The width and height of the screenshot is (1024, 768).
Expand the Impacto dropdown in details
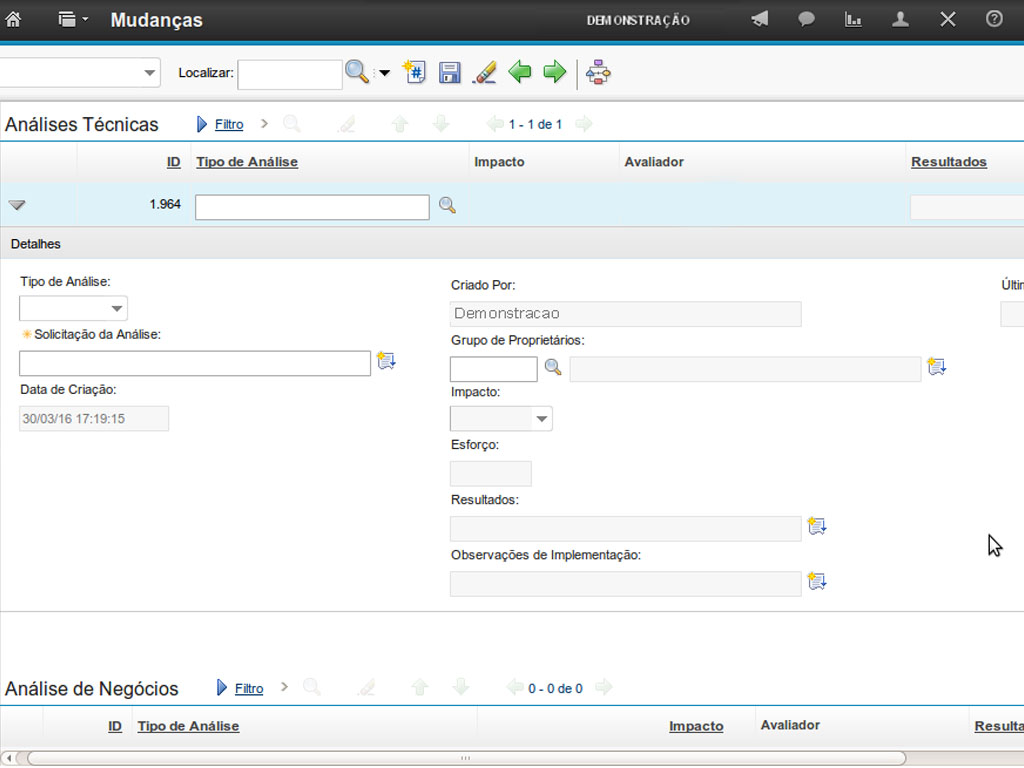tap(541, 419)
